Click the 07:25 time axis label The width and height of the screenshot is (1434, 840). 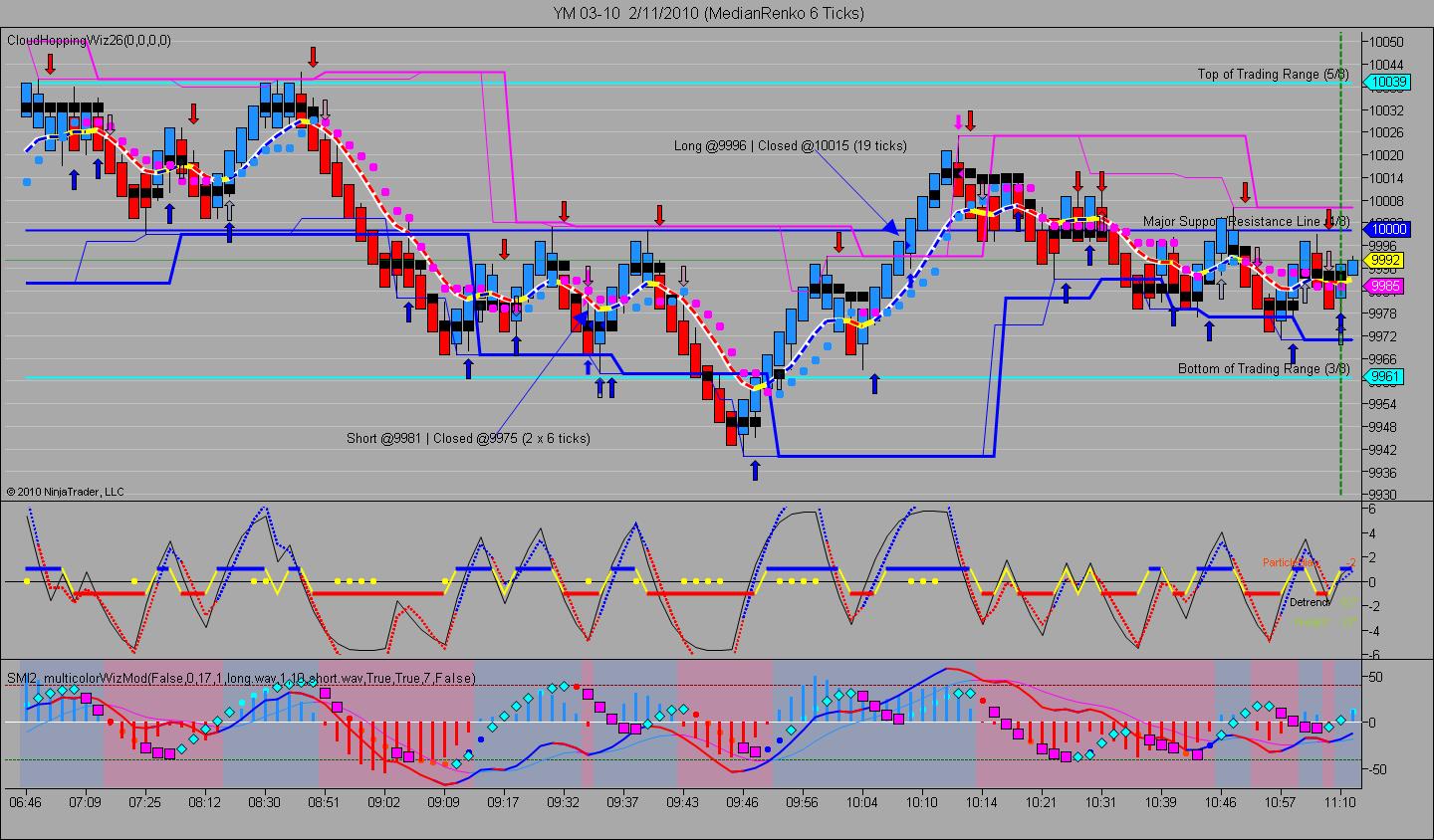coord(144,801)
